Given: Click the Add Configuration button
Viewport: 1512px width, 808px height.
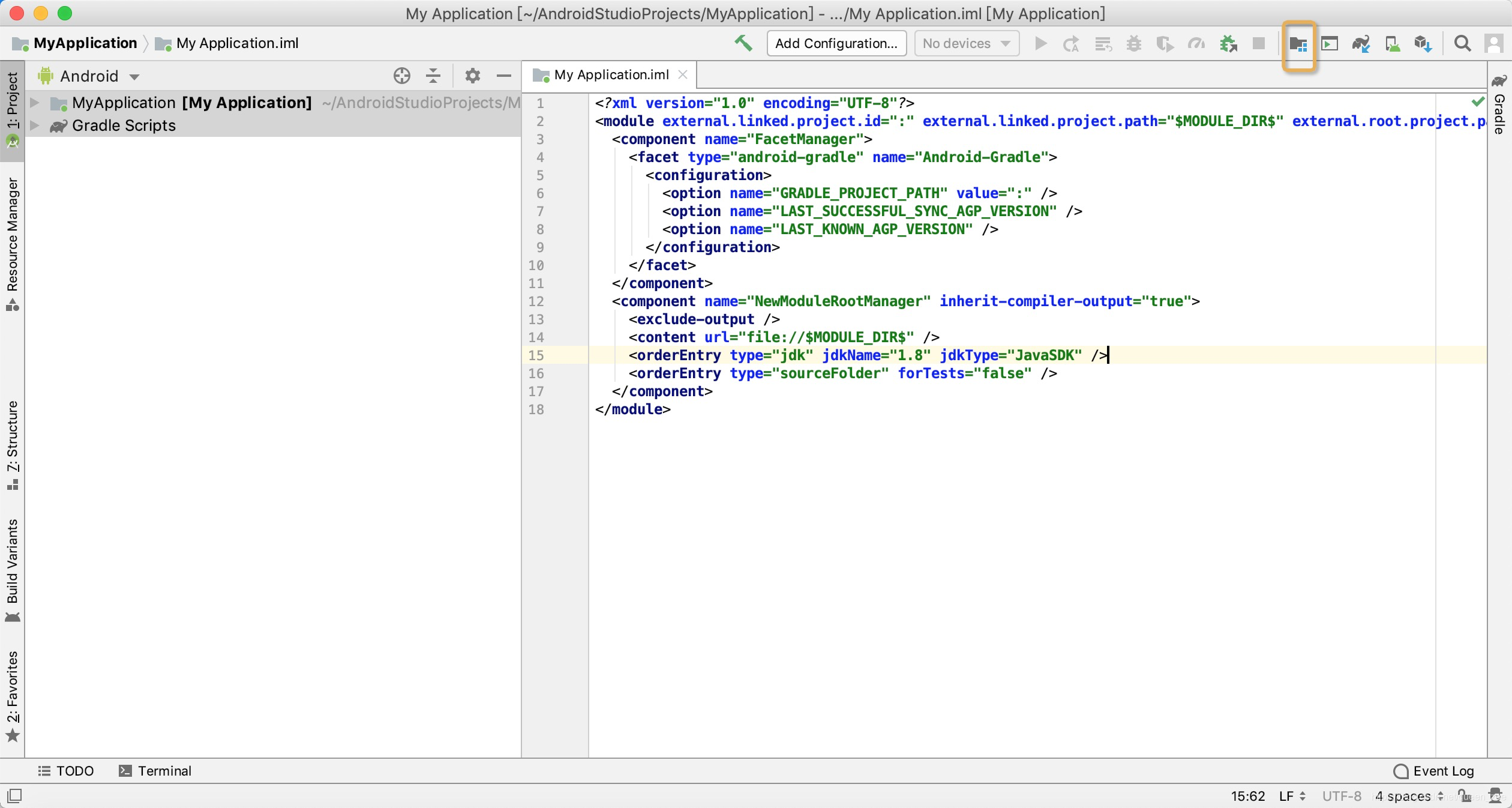Looking at the screenshot, I should tap(836, 43).
